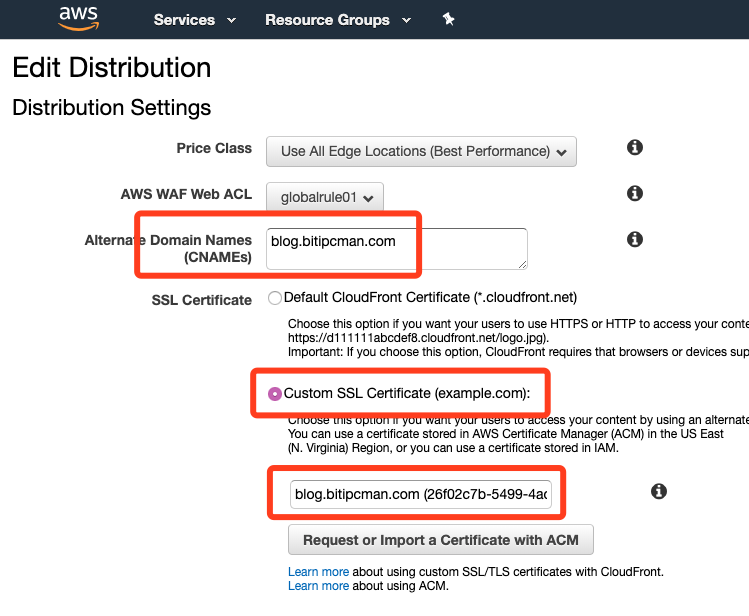Open the Services menu
The height and width of the screenshot is (616, 749).
(x=195, y=20)
